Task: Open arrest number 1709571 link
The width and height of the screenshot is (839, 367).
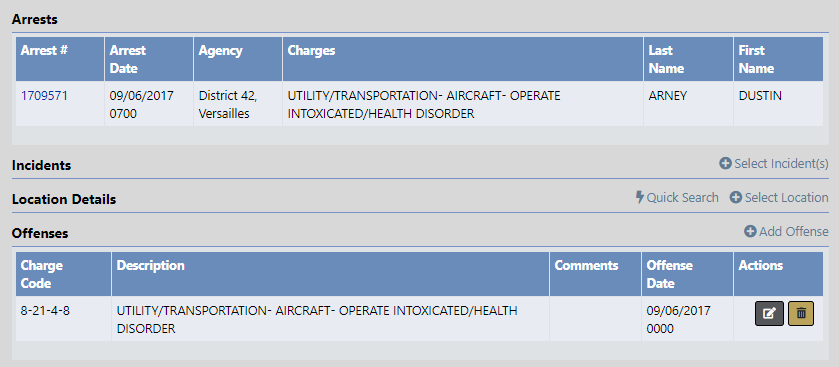Action: tap(44, 96)
